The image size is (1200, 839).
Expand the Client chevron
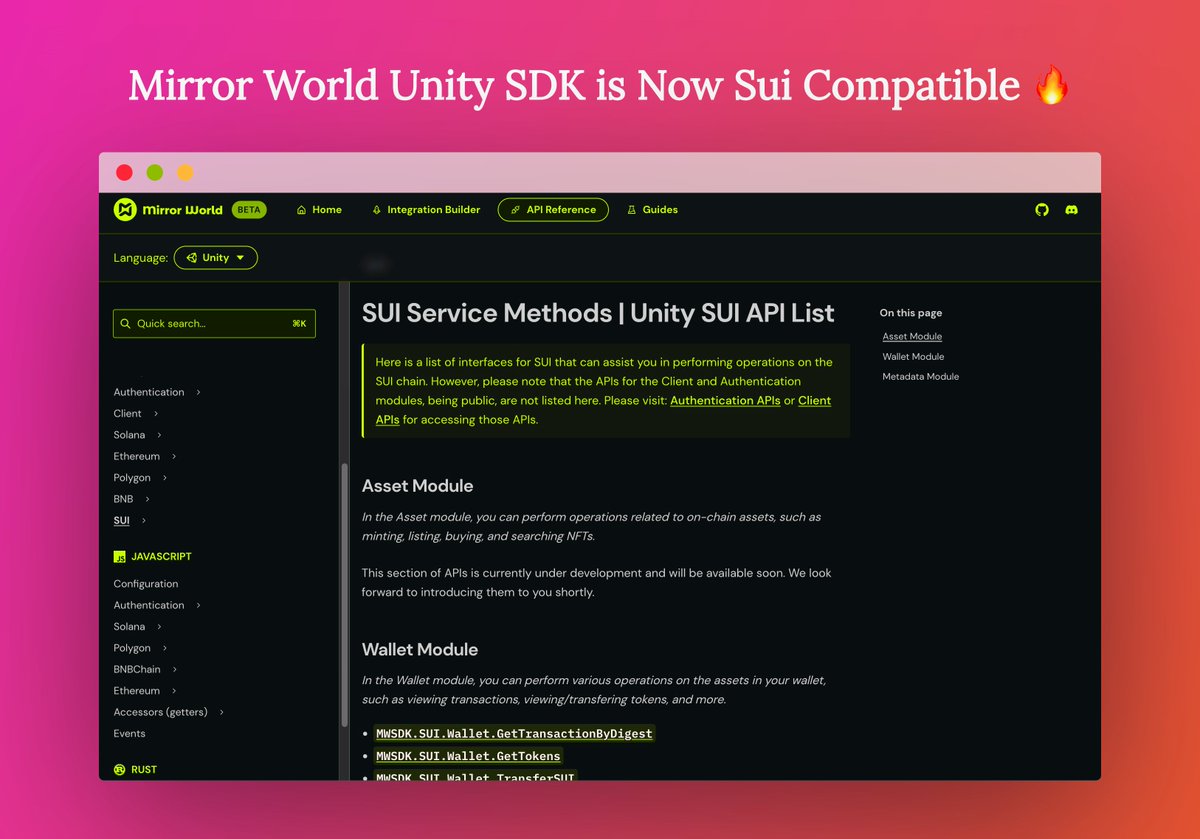[x=156, y=414]
